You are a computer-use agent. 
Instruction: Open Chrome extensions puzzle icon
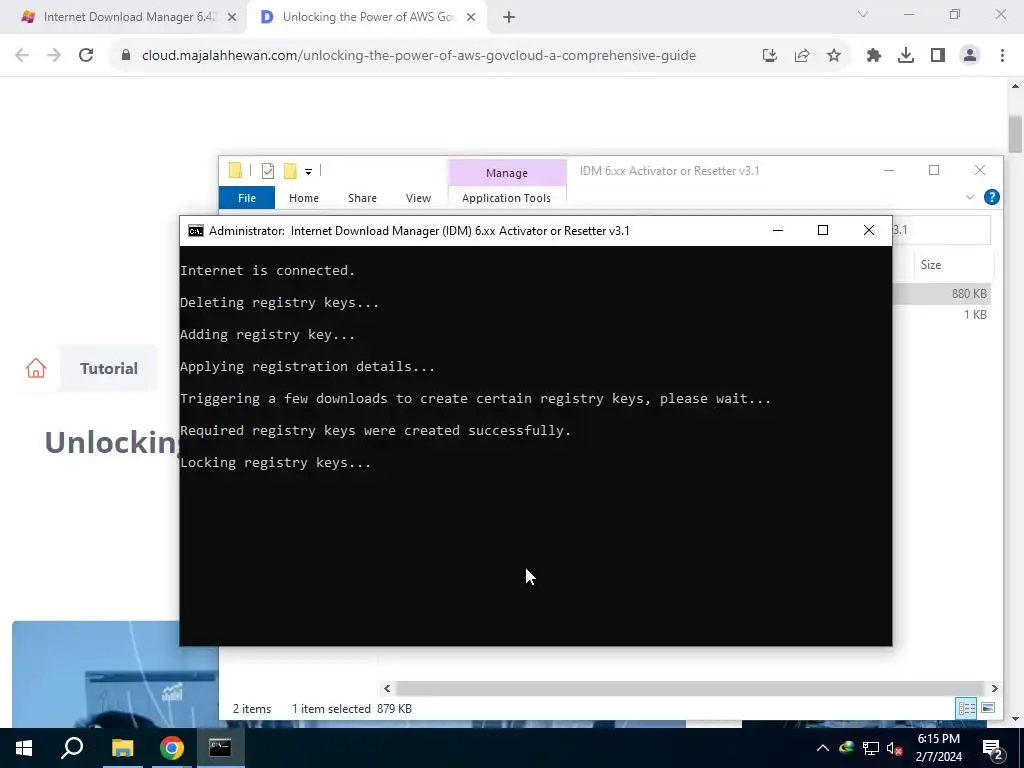pyautogui.click(x=874, y=56)
